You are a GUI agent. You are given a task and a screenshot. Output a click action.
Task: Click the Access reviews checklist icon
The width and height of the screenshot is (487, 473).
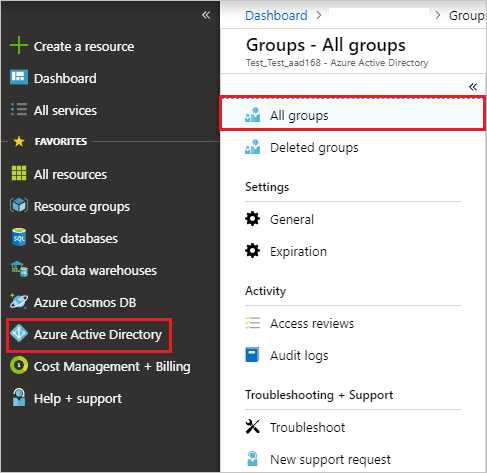point(253,323)
